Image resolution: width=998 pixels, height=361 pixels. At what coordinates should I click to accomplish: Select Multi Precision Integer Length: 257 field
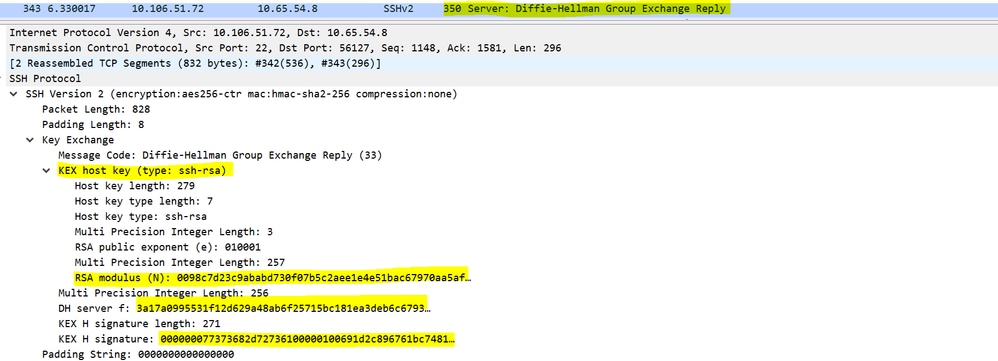coord(179,262)
